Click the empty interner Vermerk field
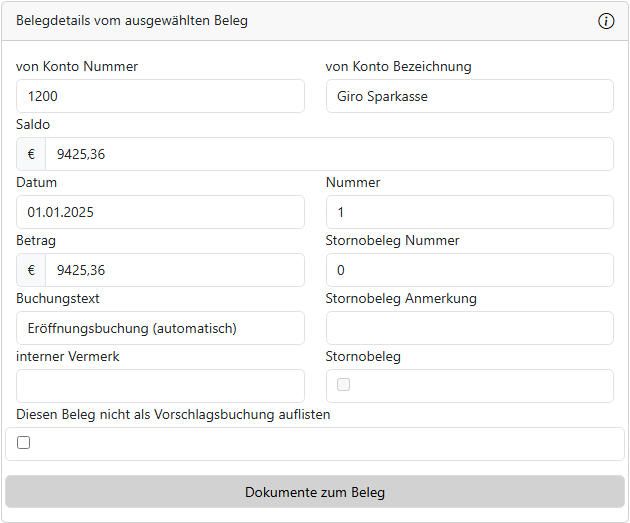This screenshot has width=630, height=523. click(x=160, y=386)
